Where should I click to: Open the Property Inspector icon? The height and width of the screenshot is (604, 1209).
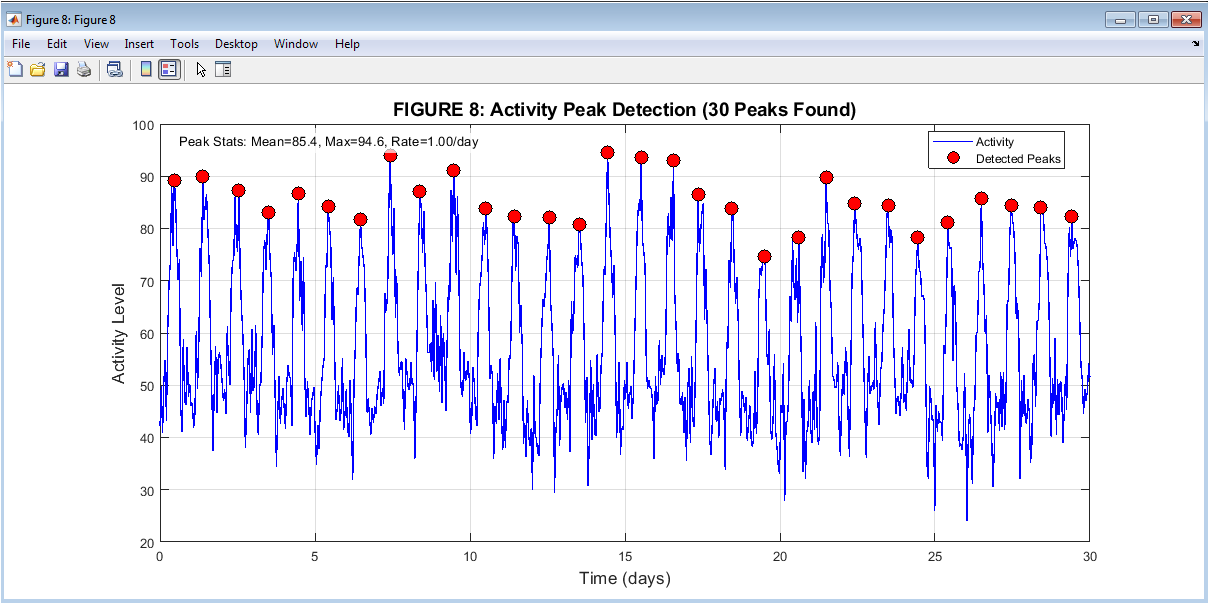[223, 69]
